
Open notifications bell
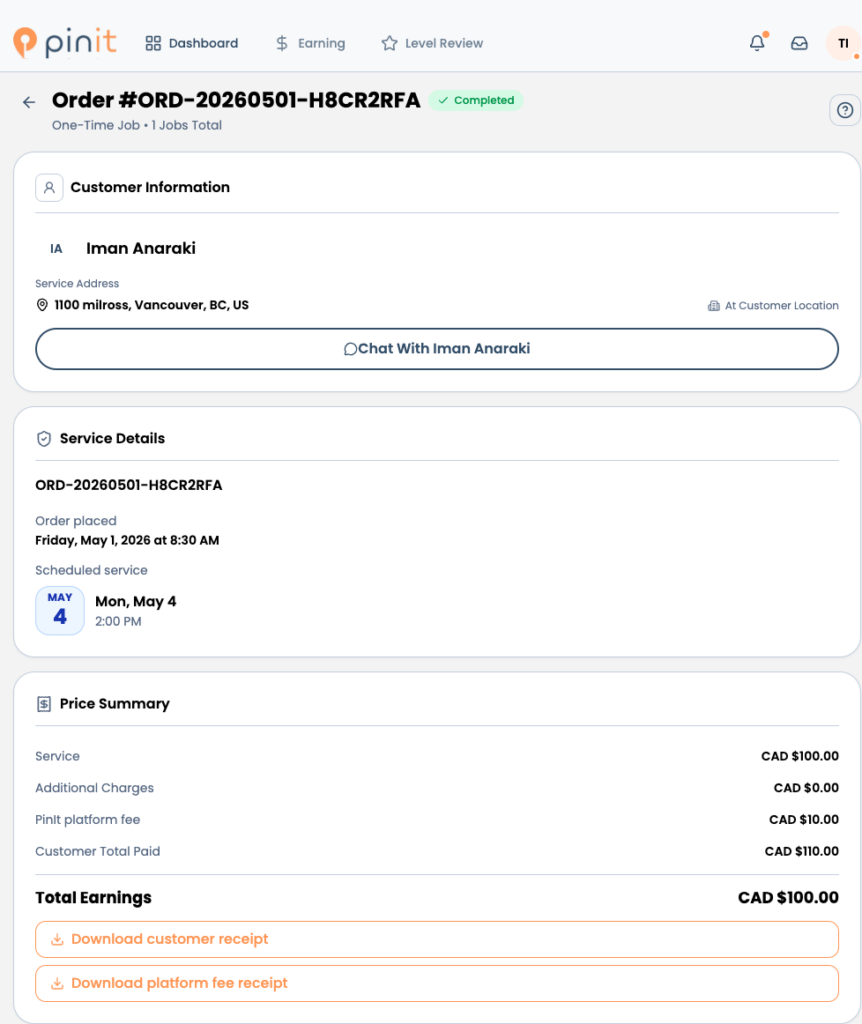click(757, 43)
